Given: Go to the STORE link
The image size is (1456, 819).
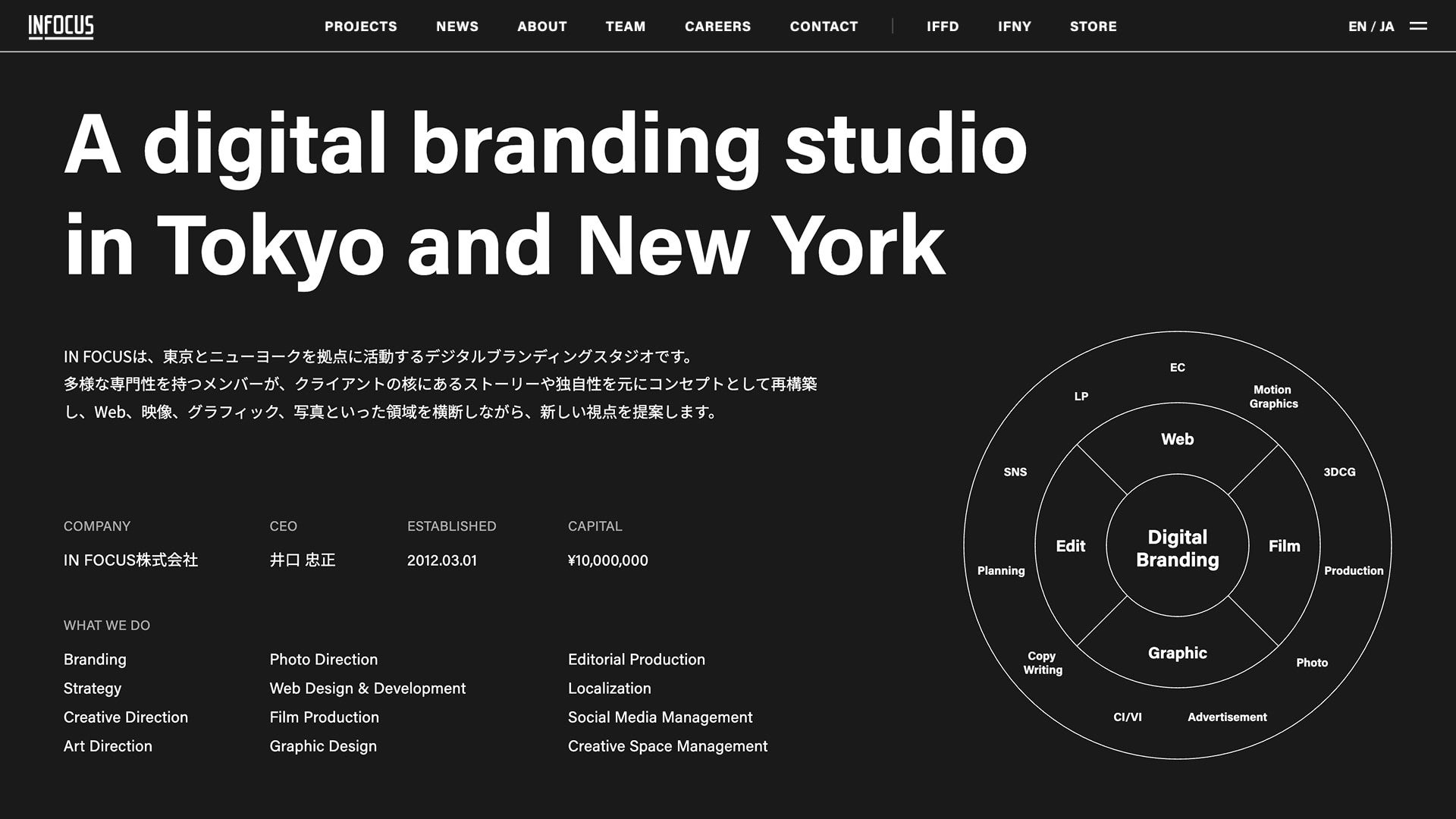Looking at the screenshot, I should (x=1093, y=27).
